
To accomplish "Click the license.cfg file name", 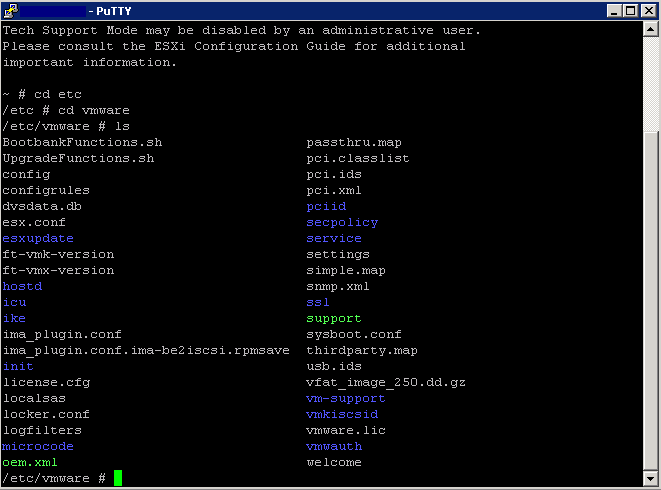I will pos(46,383).
